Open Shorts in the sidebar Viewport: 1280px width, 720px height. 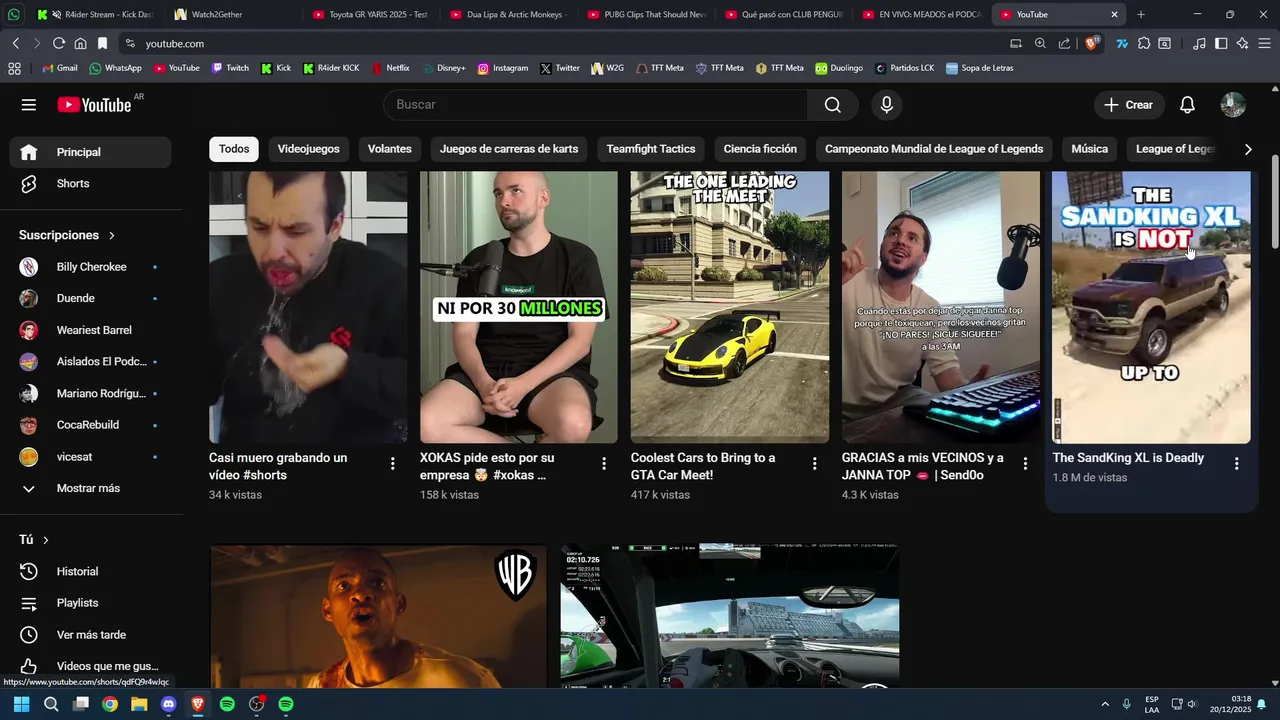click(90, 184)
